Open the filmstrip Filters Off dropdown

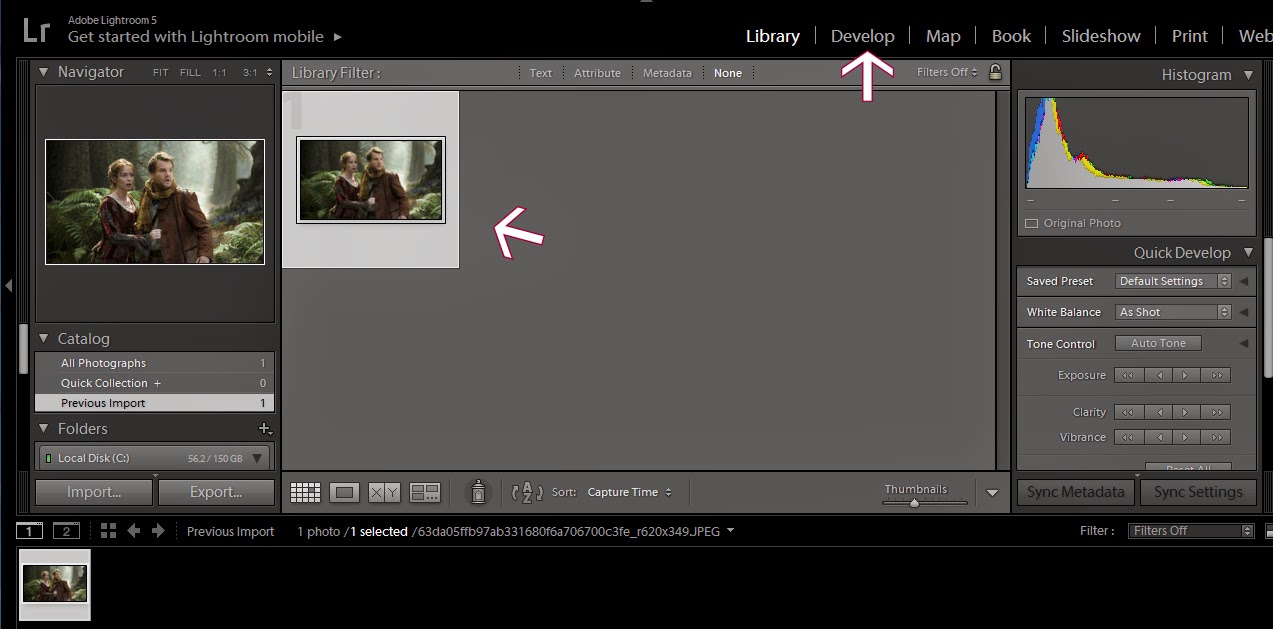pyautogui.click(x=1191, y=531)
